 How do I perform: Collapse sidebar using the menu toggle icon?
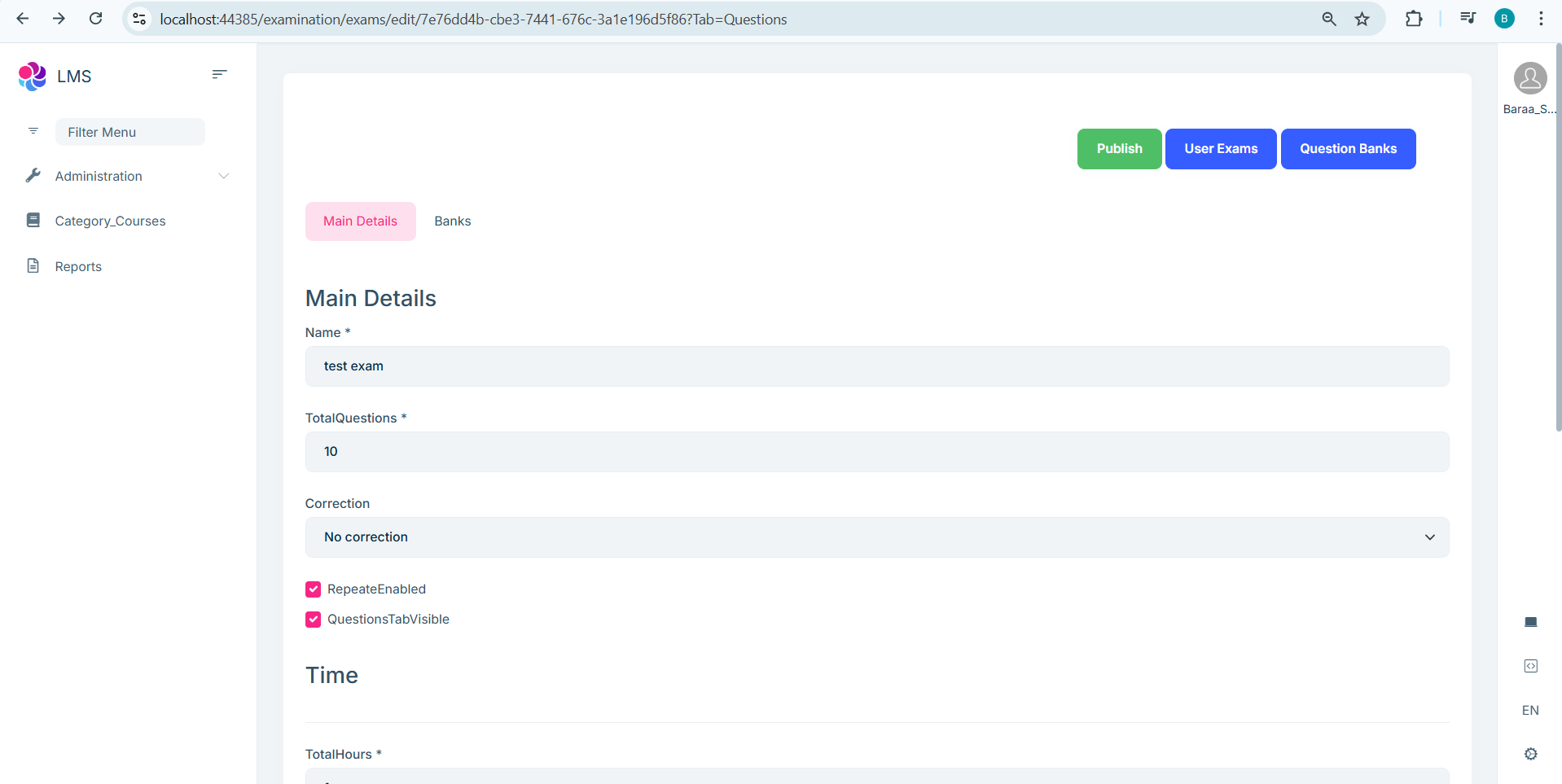(x=219, y=75)
